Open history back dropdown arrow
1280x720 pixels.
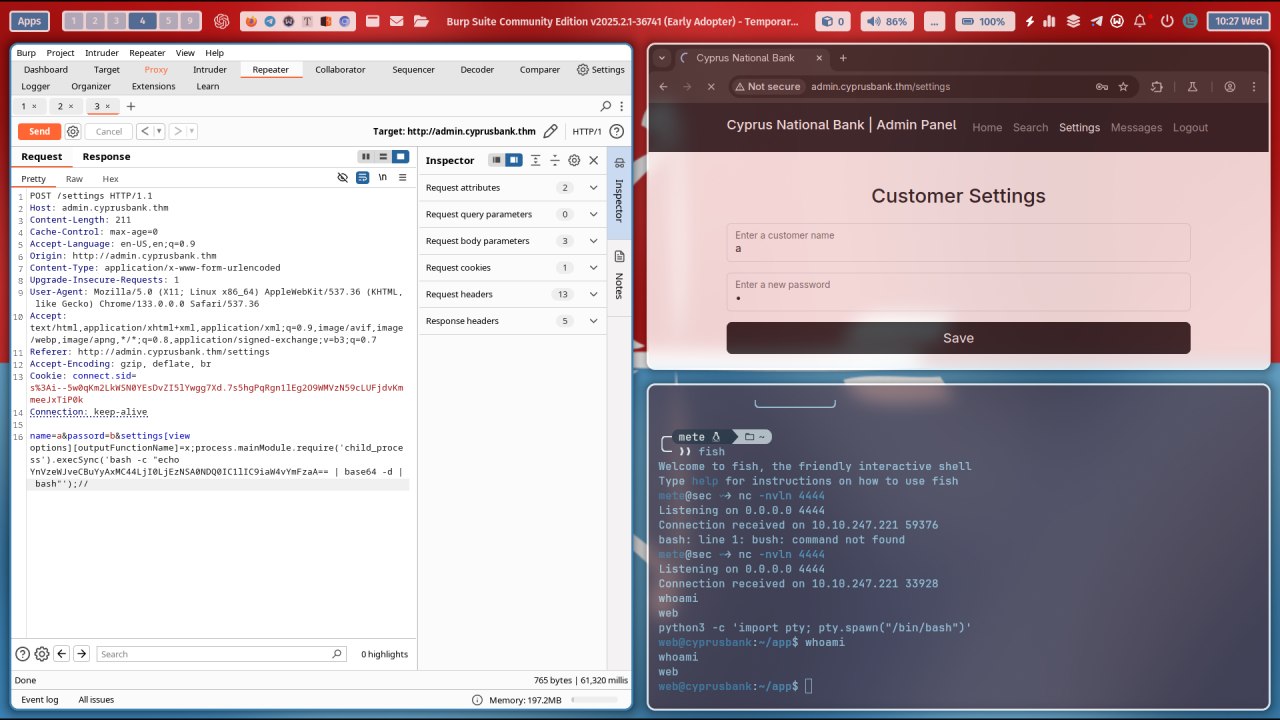tap(160, 132)
